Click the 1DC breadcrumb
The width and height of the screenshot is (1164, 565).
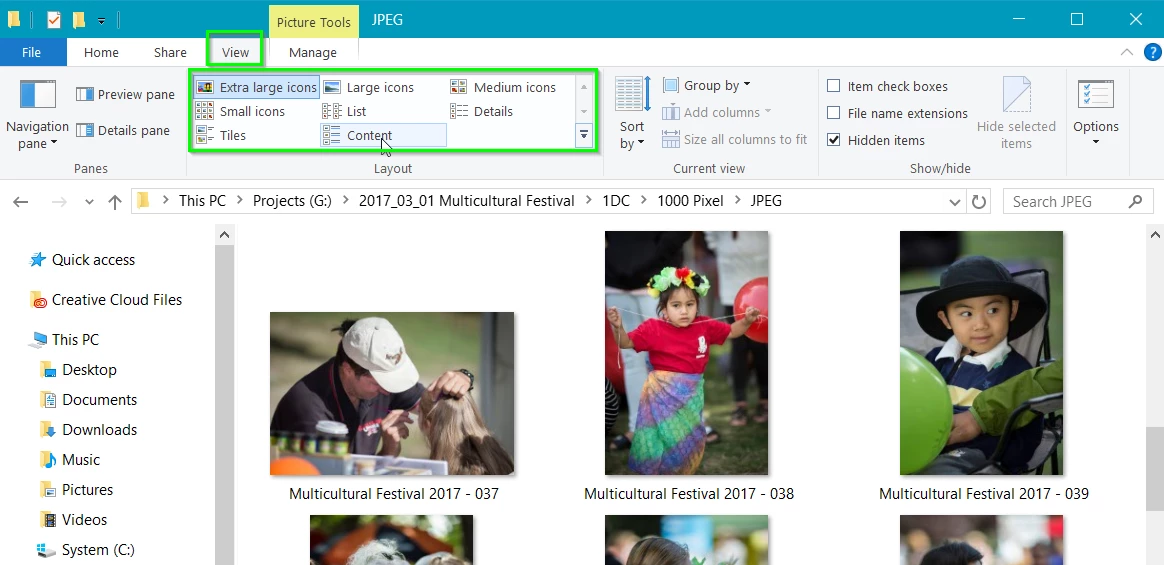[615, 200]
